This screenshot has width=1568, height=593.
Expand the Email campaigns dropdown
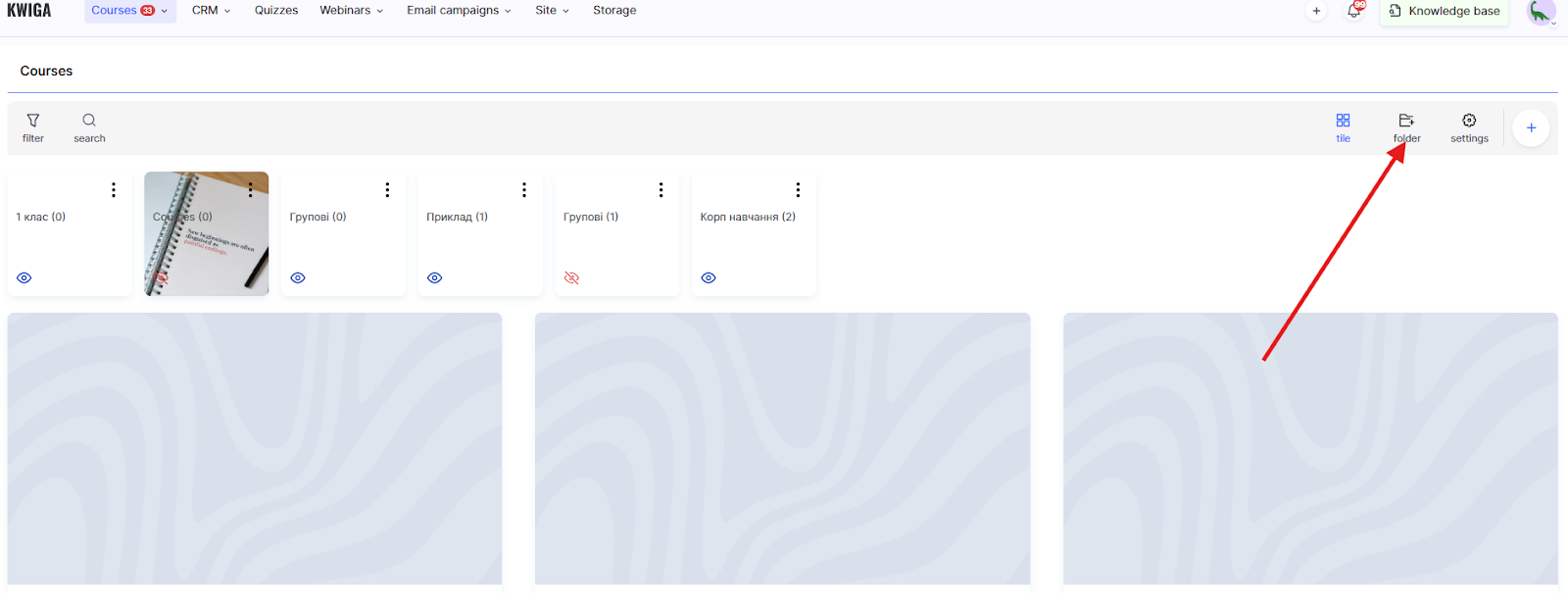459,11
